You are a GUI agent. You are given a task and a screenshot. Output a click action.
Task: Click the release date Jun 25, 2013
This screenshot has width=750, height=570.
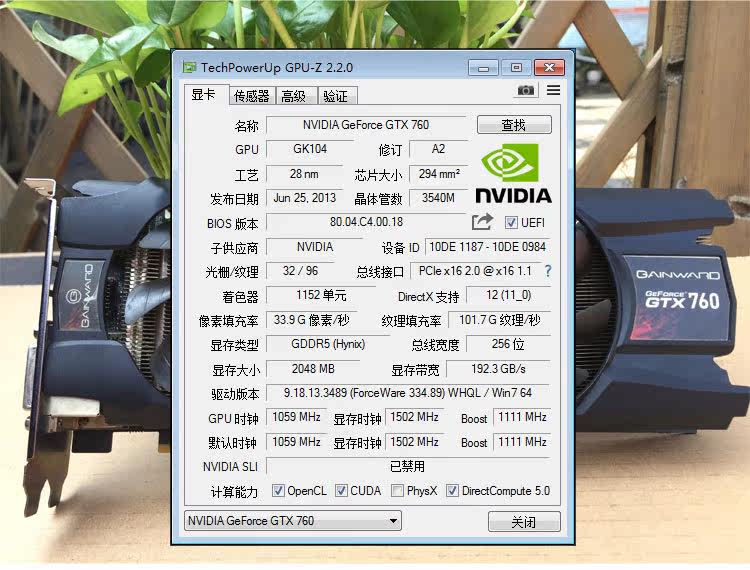(x=305, y=198)
